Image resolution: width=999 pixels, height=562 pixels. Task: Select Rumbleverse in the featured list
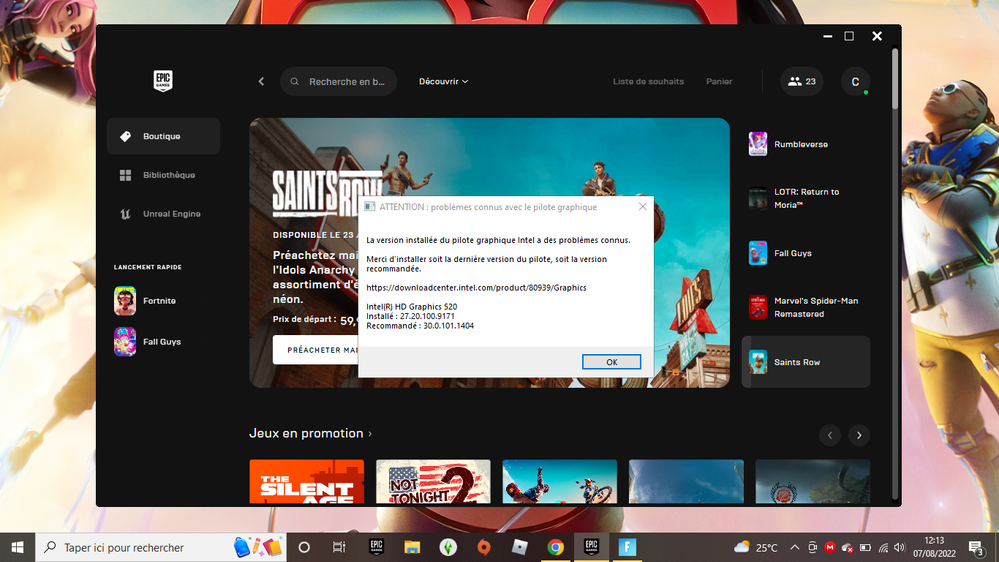805,144
